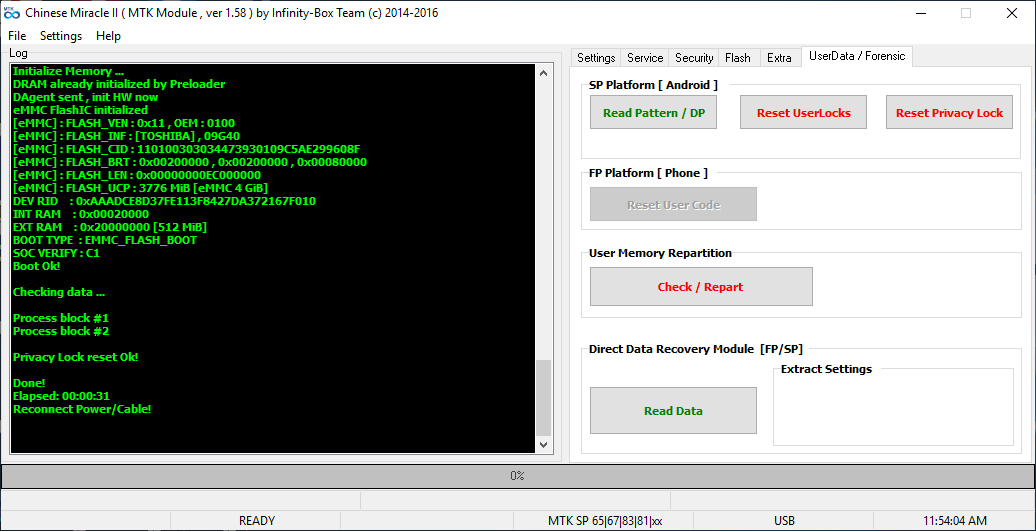Select the UserData / Forensic tab
Viewport: 1036px width, 531px height.
857,57
